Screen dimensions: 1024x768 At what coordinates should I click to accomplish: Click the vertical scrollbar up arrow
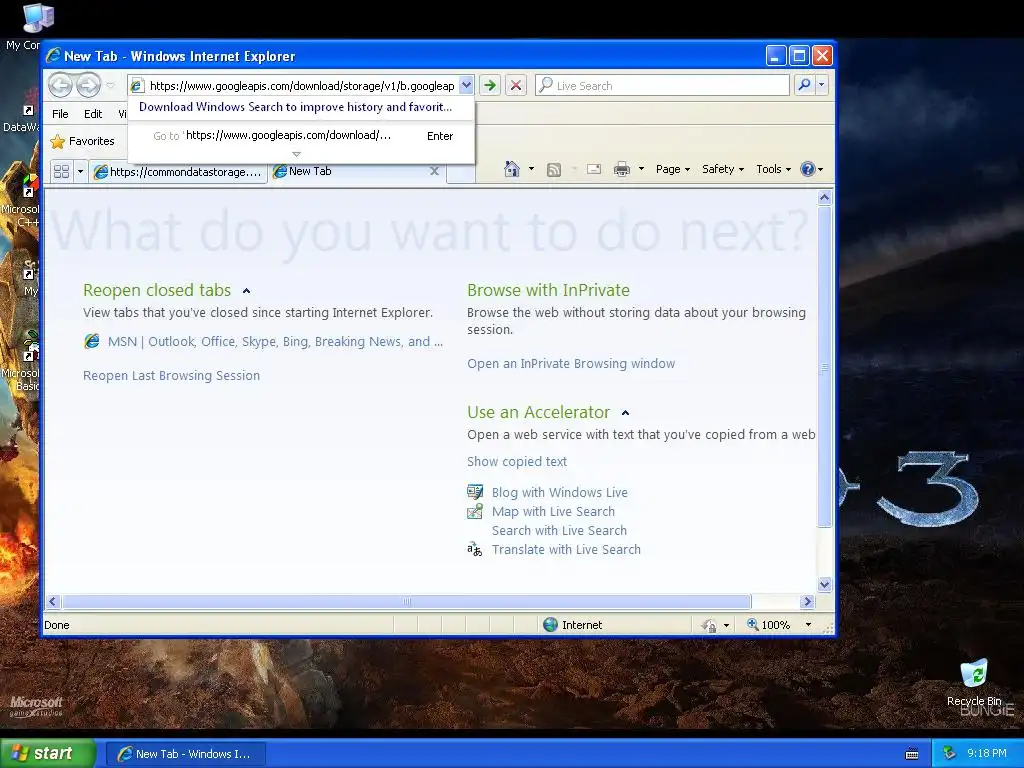click(x=824, y=197)
